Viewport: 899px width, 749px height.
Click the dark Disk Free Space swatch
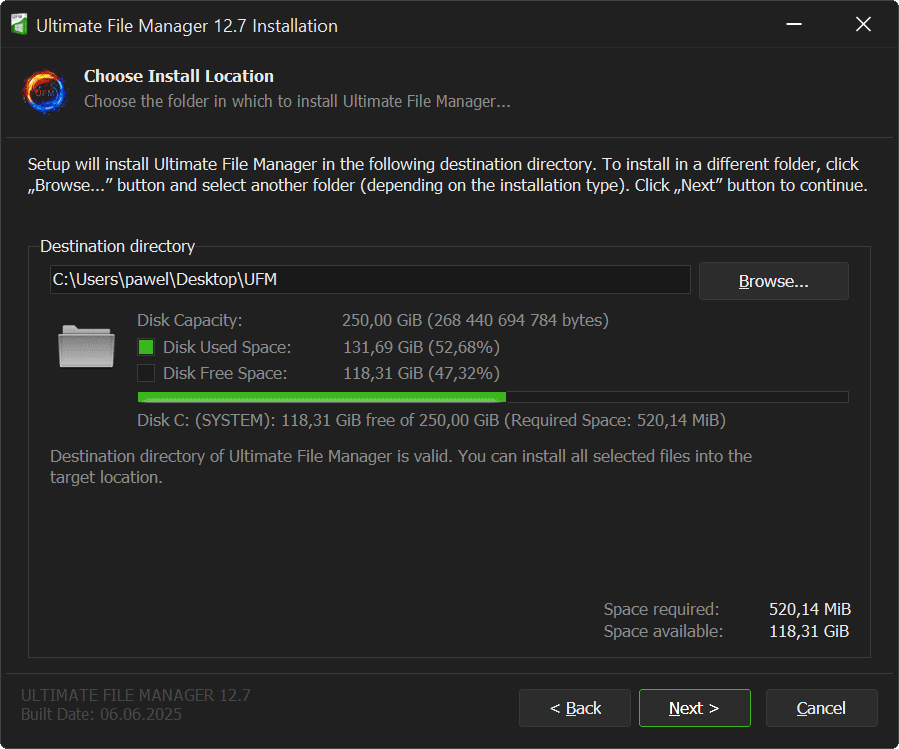[x=146, y=373]
